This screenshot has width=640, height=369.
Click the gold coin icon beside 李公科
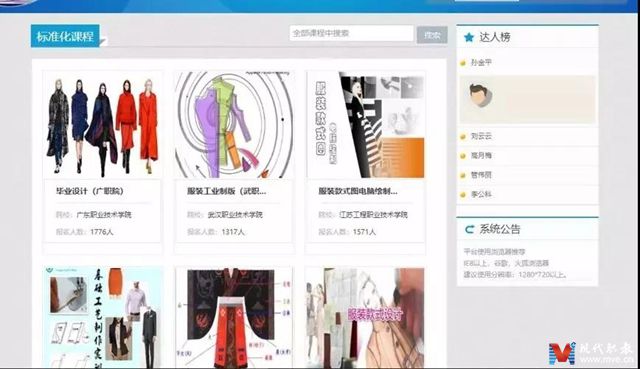pos(463,195)
